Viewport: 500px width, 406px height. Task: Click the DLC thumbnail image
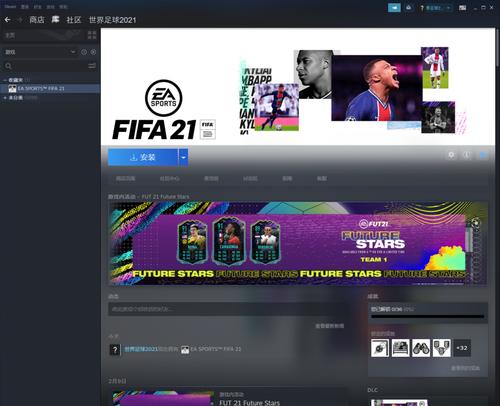[399, 403]
